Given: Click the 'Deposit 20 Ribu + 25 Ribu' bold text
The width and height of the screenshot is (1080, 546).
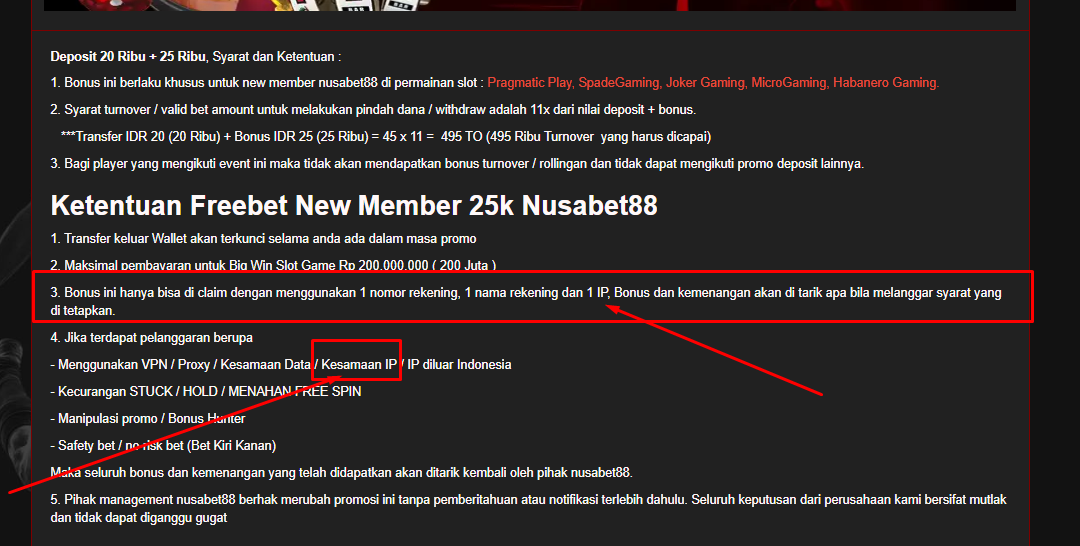Looking at the screenshot, I should click(128, 56).
